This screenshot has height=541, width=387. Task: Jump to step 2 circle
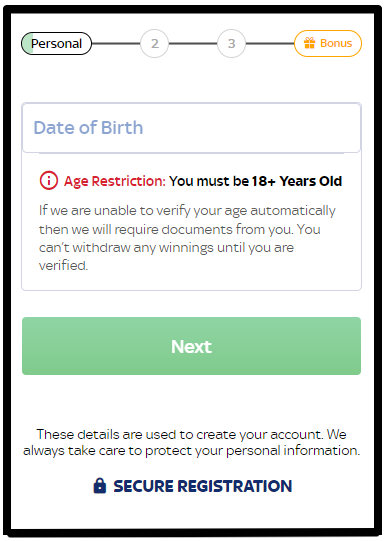155,43
